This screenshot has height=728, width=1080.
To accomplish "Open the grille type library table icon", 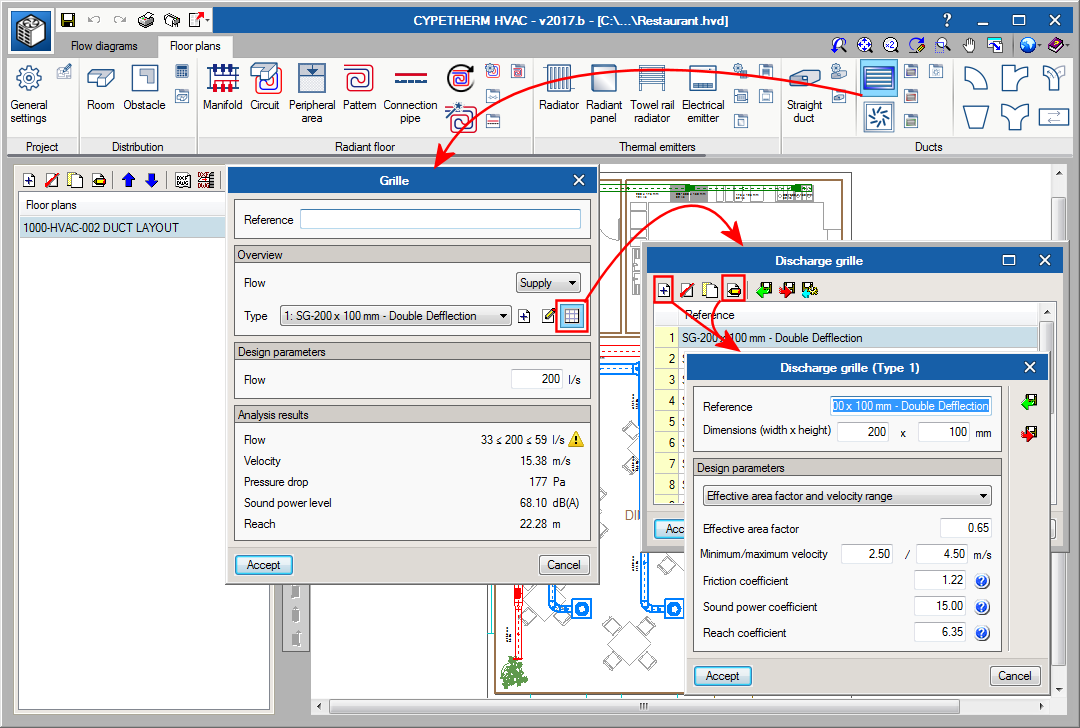I will click(571, 316).
